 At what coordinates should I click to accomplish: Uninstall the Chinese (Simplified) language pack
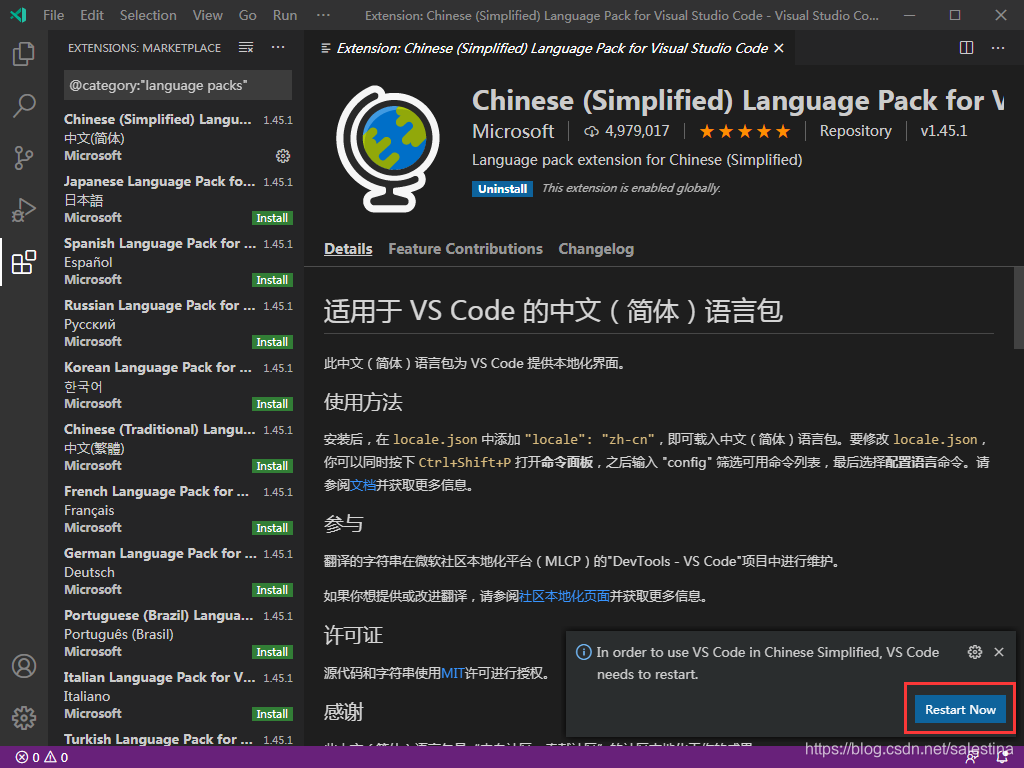tap(502, 189)
